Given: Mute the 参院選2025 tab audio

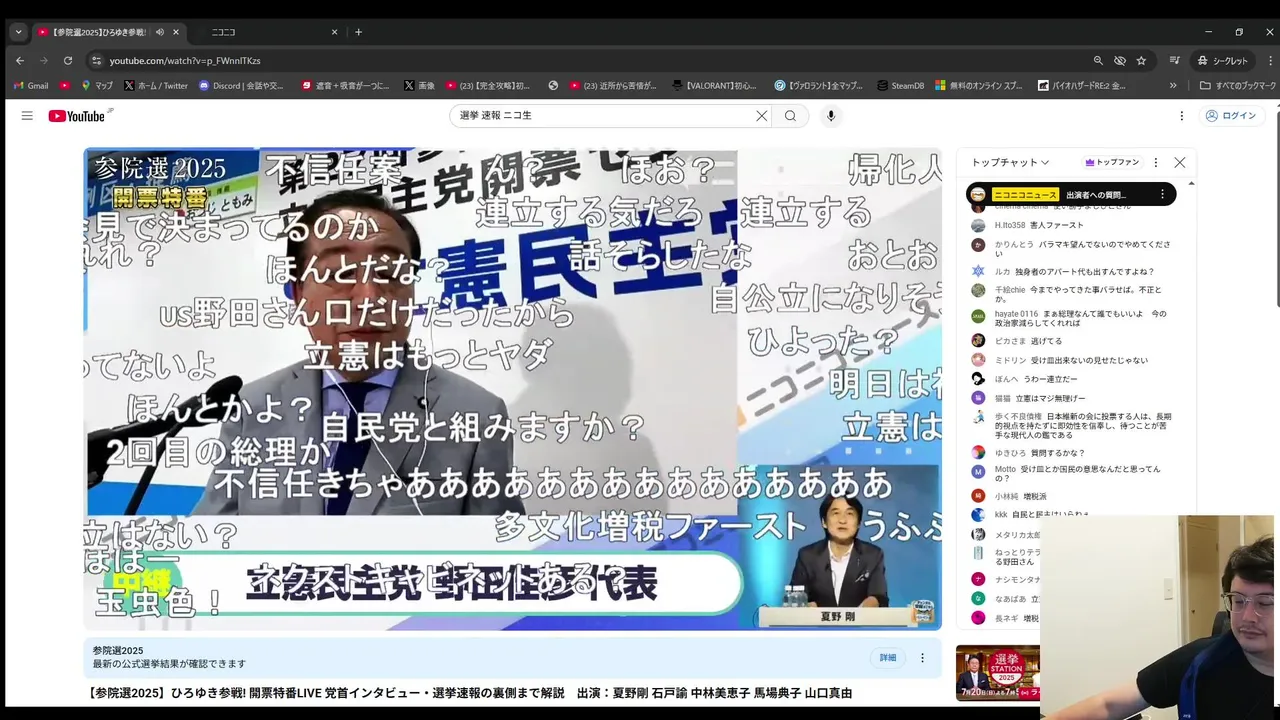Looking at the screenshot, I should (160, 32).
